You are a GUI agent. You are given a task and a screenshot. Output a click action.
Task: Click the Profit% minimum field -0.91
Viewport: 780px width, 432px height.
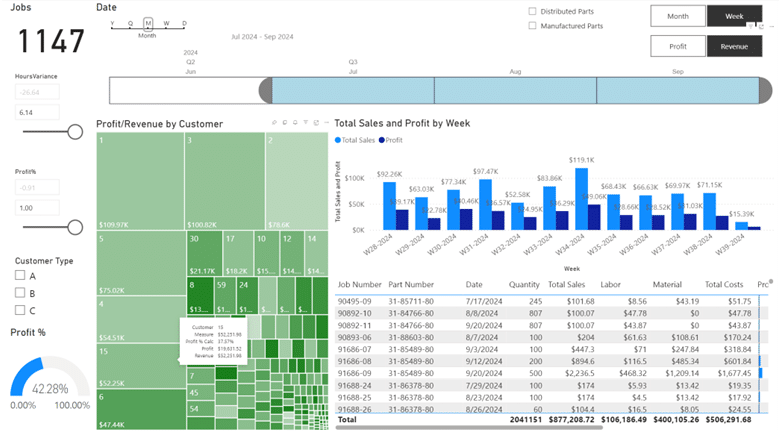37,188
